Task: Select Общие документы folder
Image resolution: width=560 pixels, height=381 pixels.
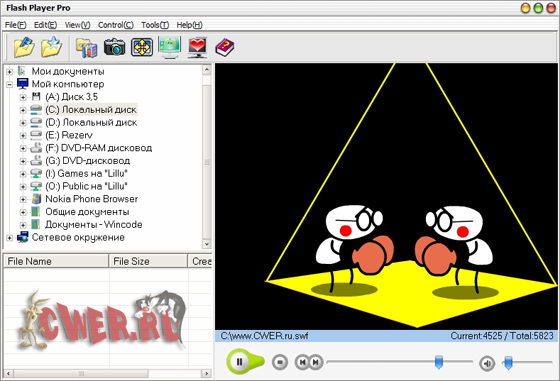Action: 87,212
